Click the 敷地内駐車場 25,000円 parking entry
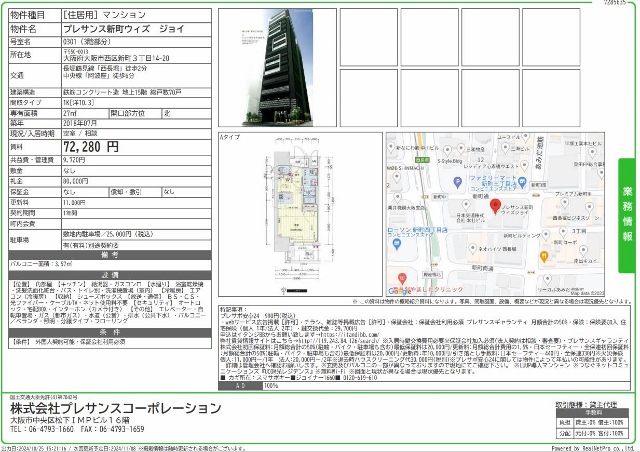The image size is (640, 452). tap(108, 234)
